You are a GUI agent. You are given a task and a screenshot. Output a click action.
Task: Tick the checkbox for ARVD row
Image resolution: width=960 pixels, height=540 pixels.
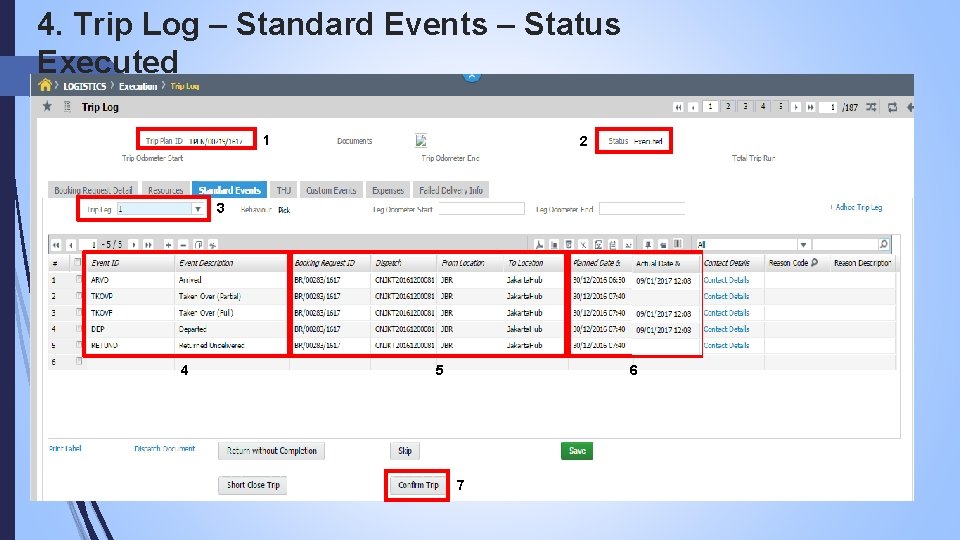(x=78, y=279)
